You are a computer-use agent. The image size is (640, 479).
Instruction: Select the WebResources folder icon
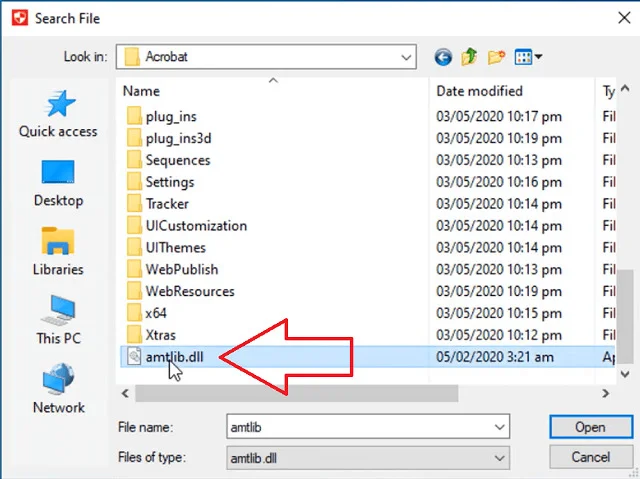[134, 291]
